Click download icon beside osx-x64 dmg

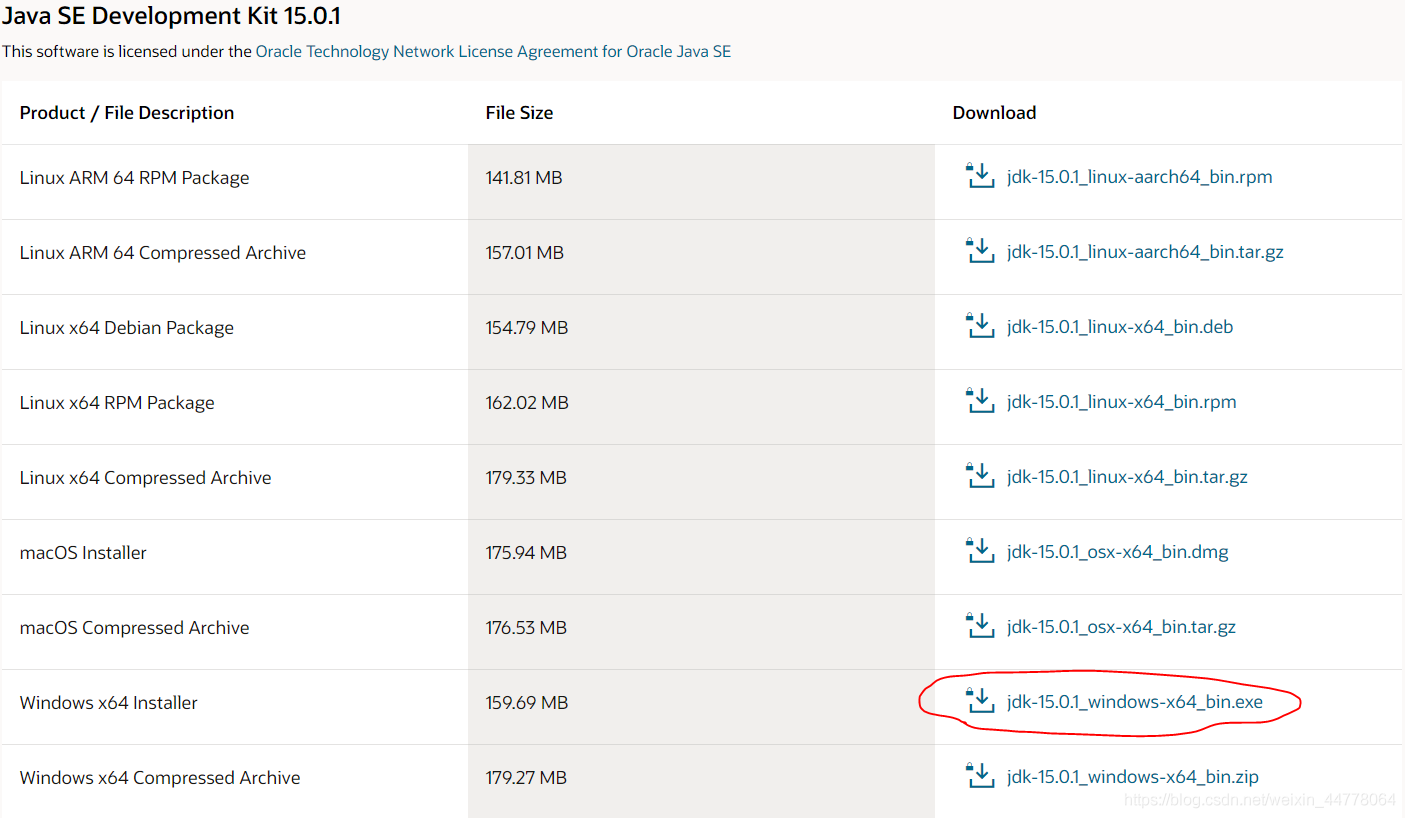pyautogui.click(x=980, y=552)
